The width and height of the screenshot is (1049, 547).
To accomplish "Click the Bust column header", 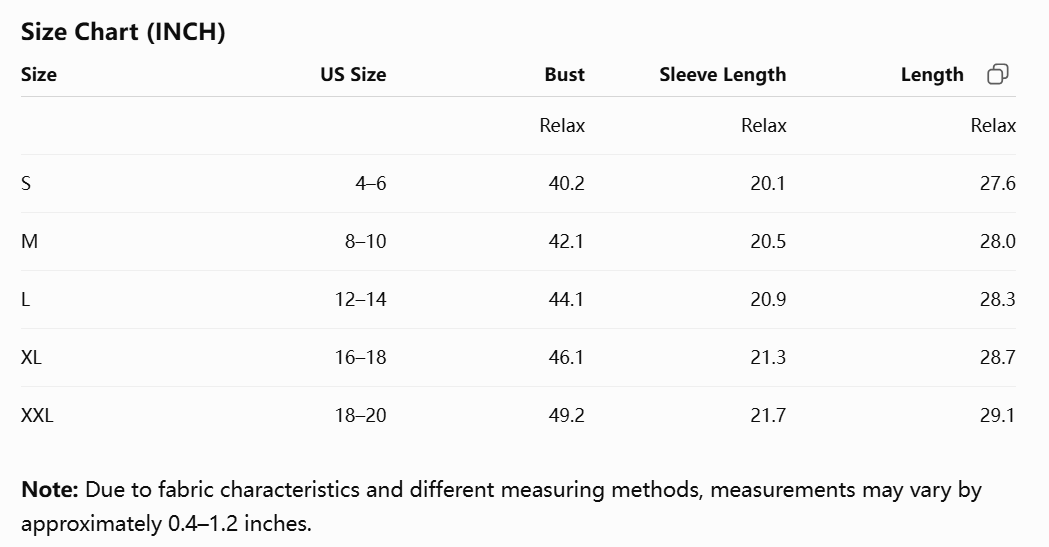I will coord(564,74).
